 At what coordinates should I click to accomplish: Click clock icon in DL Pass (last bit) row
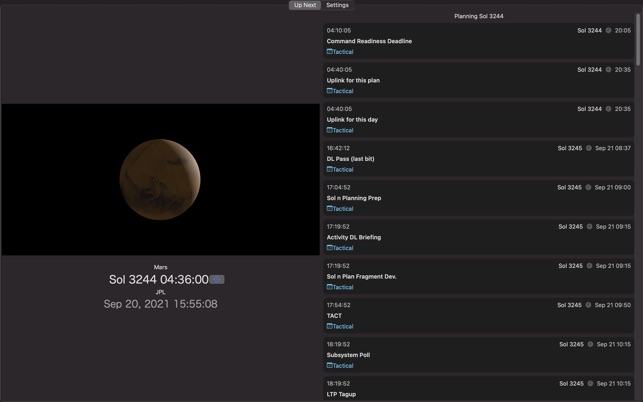pyautogui.click(x=589, y=148)
